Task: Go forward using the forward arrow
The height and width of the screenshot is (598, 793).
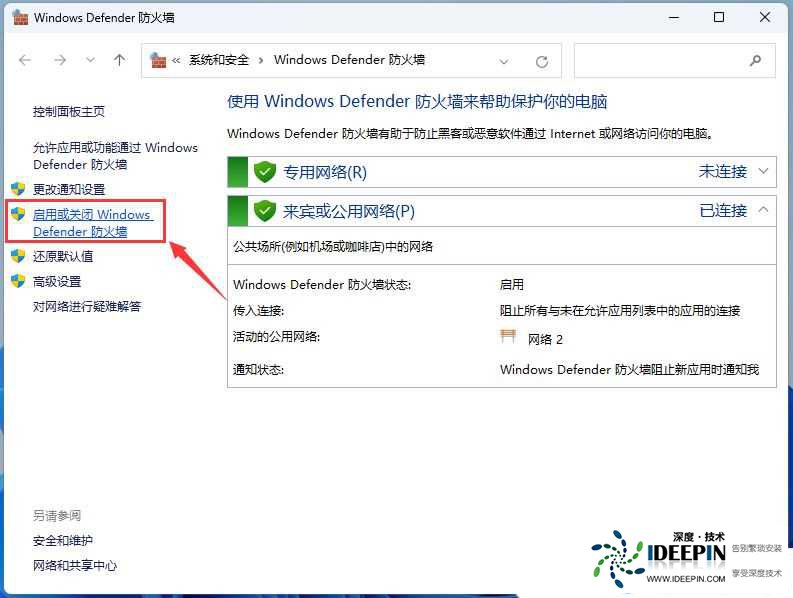Action: point(60,61)
